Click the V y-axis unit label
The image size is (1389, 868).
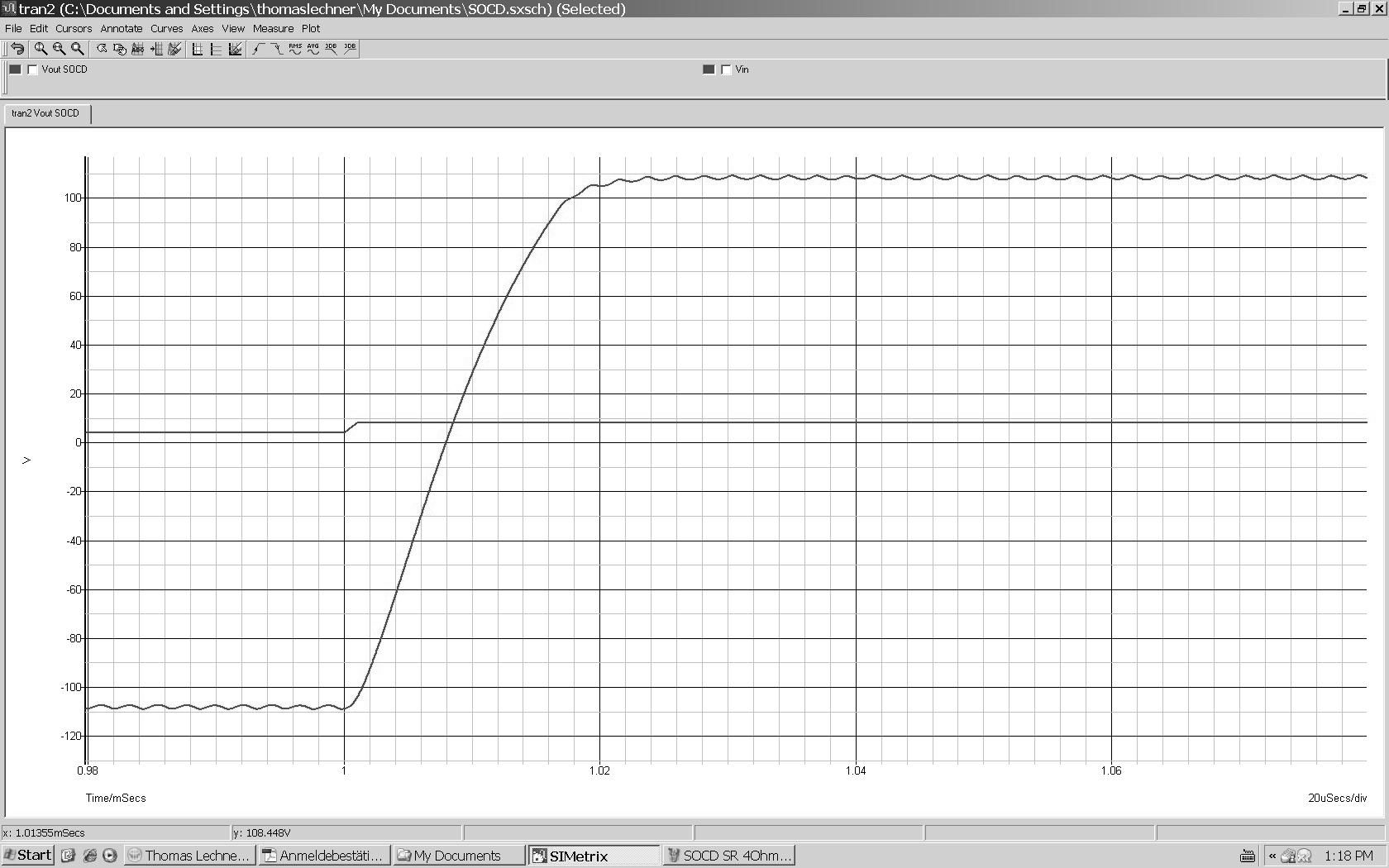pyautogui.click(x=26, y=460)
